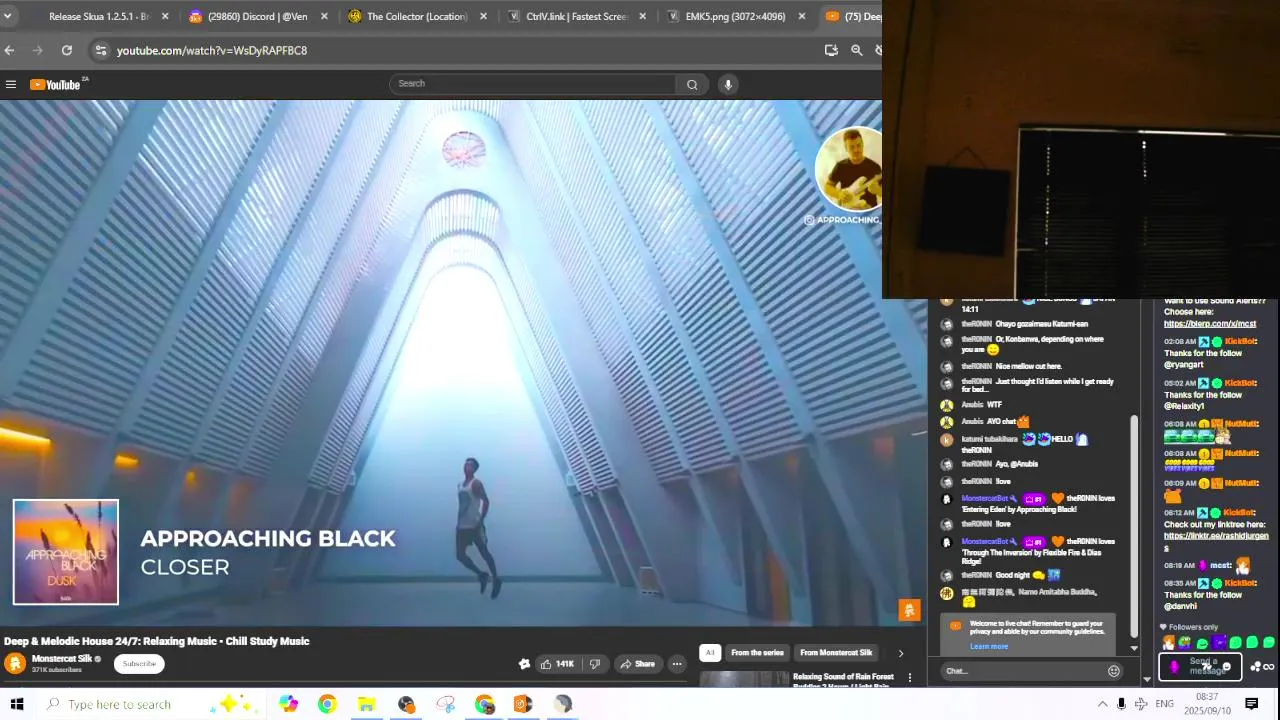Switch to the Discord @Ven tab
Viewport: 1280px width, 720px height.
(257, 16)
